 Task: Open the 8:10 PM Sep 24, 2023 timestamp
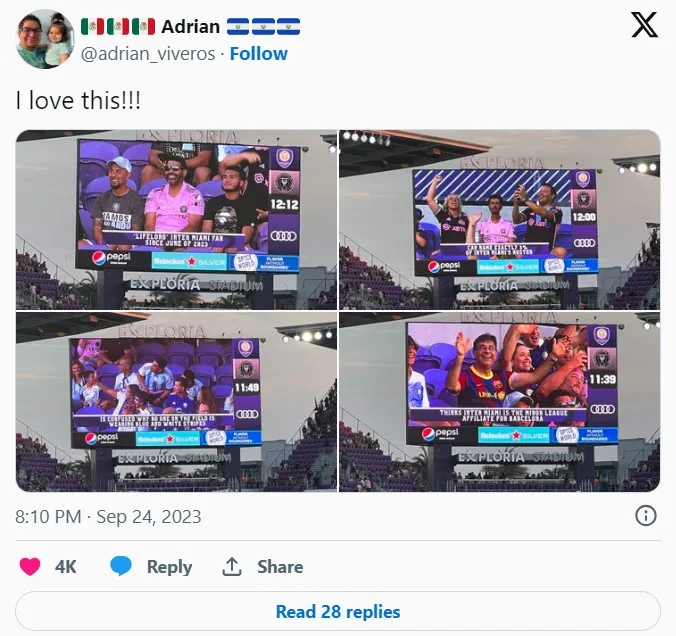(108, 517)
